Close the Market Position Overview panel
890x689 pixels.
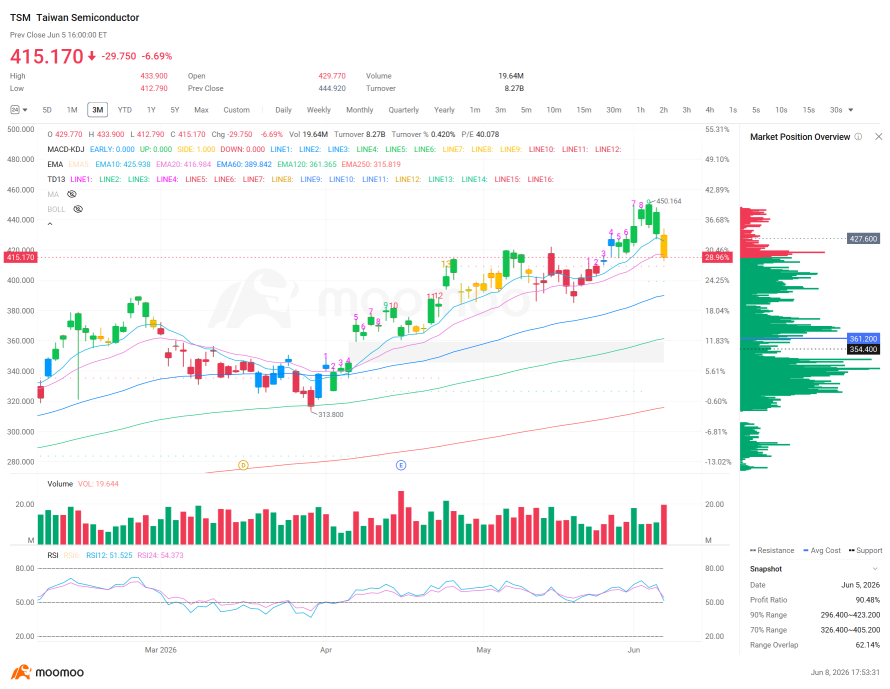(x=878, y=137)
